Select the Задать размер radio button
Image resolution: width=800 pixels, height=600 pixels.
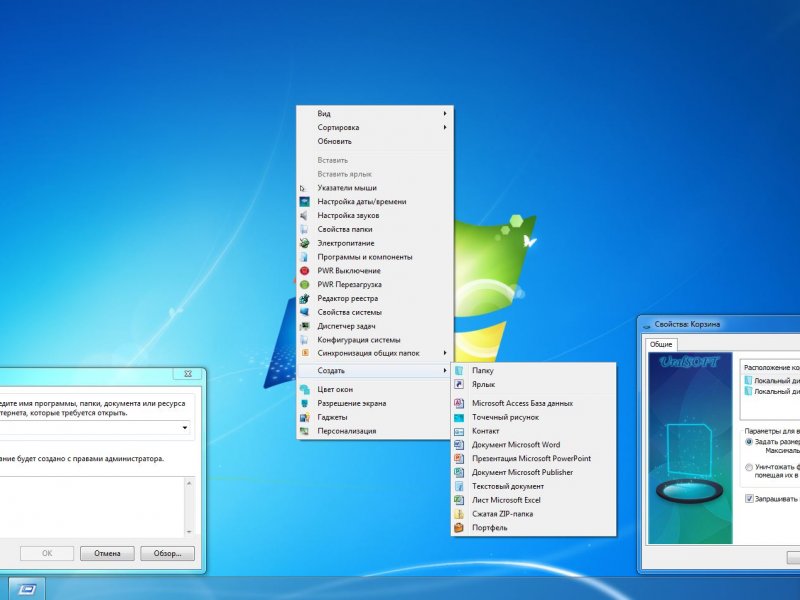click(748, 442)
